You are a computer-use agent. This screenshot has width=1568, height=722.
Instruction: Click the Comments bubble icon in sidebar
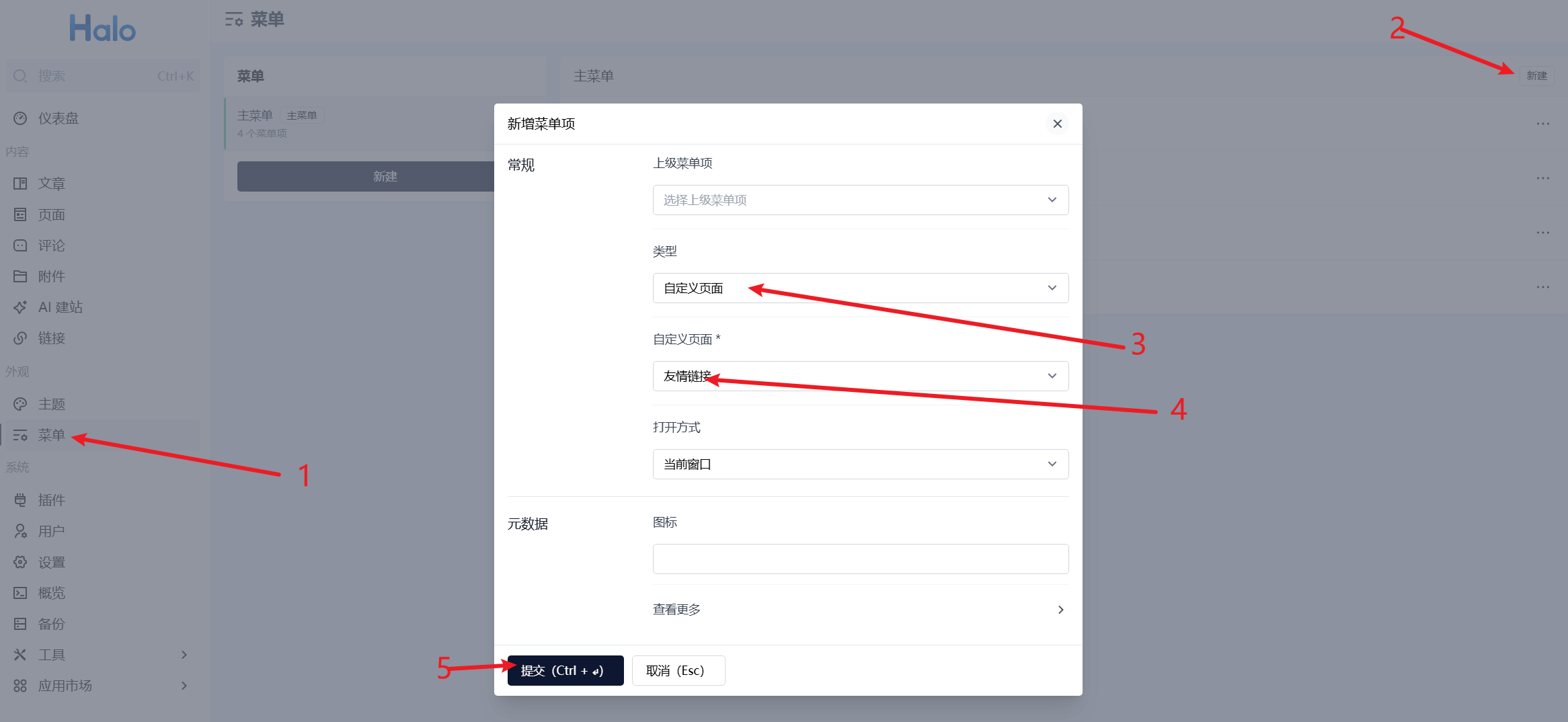pos(20,245)
